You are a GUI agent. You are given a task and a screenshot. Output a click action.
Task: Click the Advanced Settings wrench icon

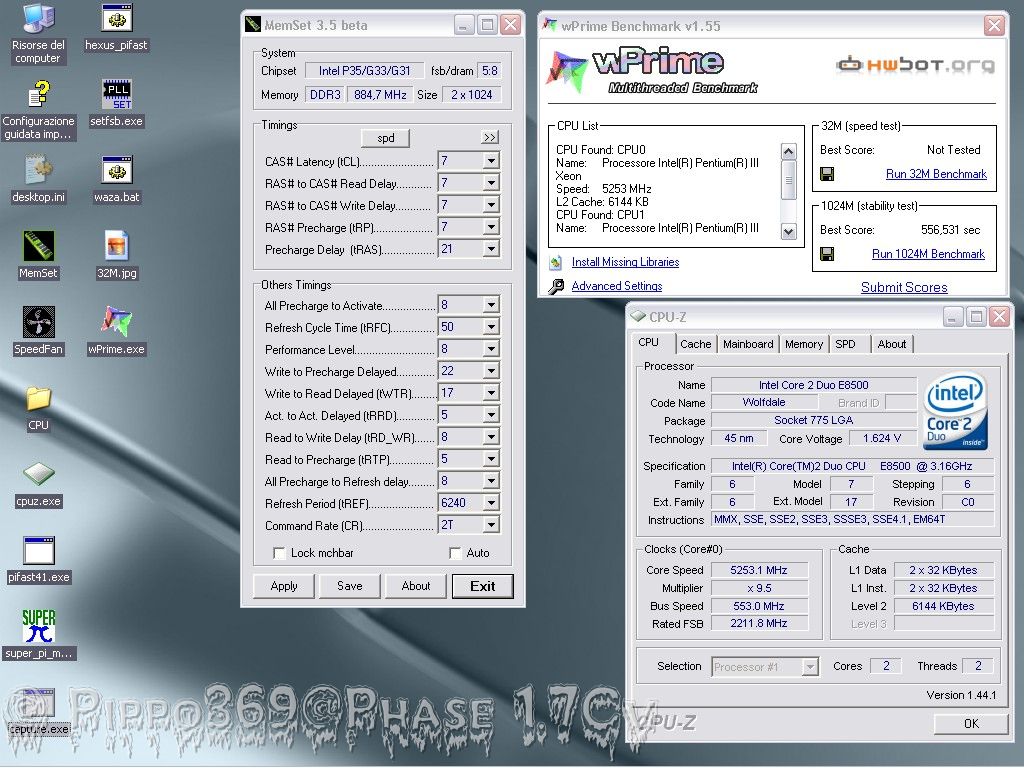(556, 286)
